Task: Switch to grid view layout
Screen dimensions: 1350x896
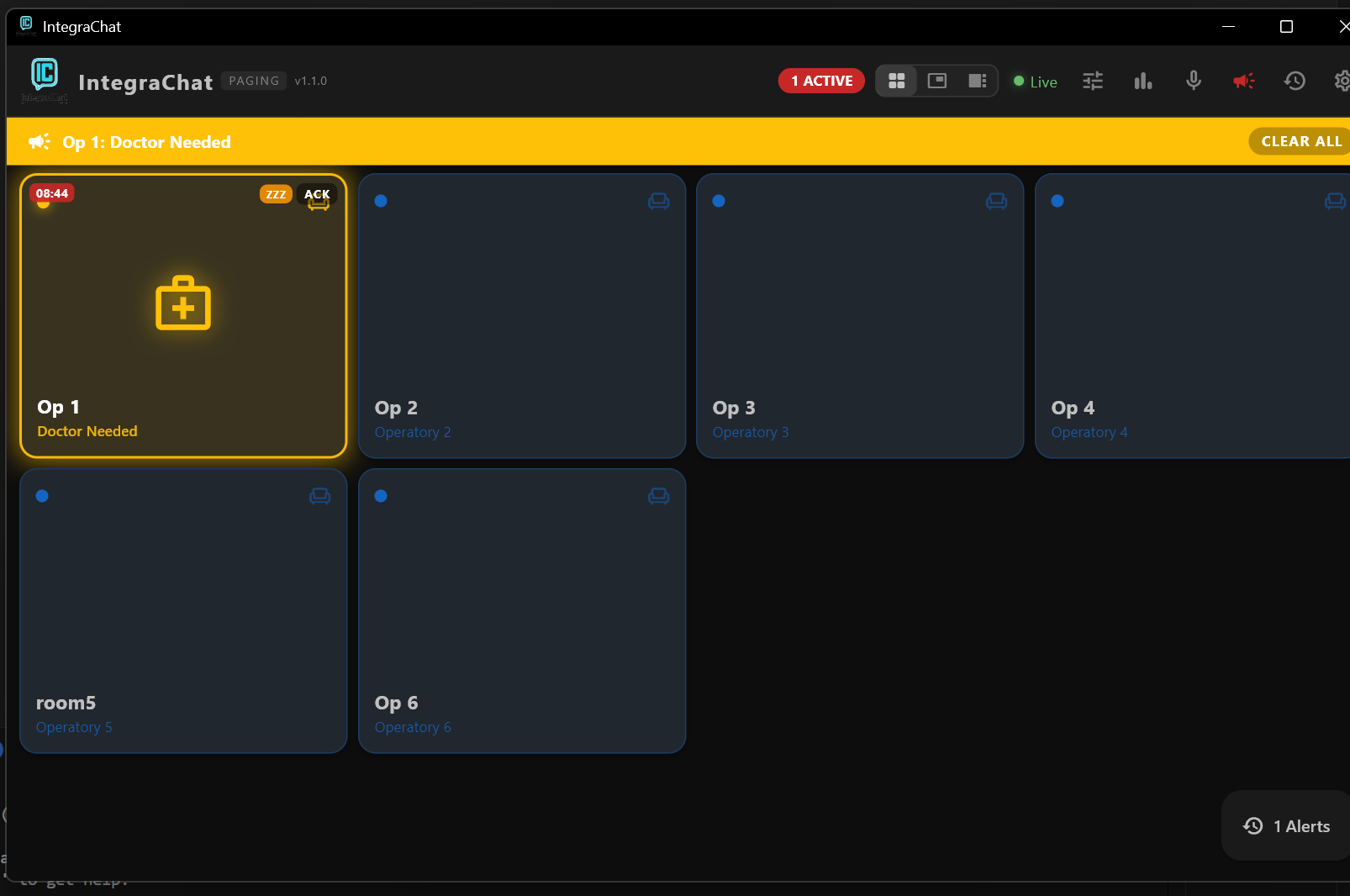Action: pyautogui.click(x=897, y=81)
